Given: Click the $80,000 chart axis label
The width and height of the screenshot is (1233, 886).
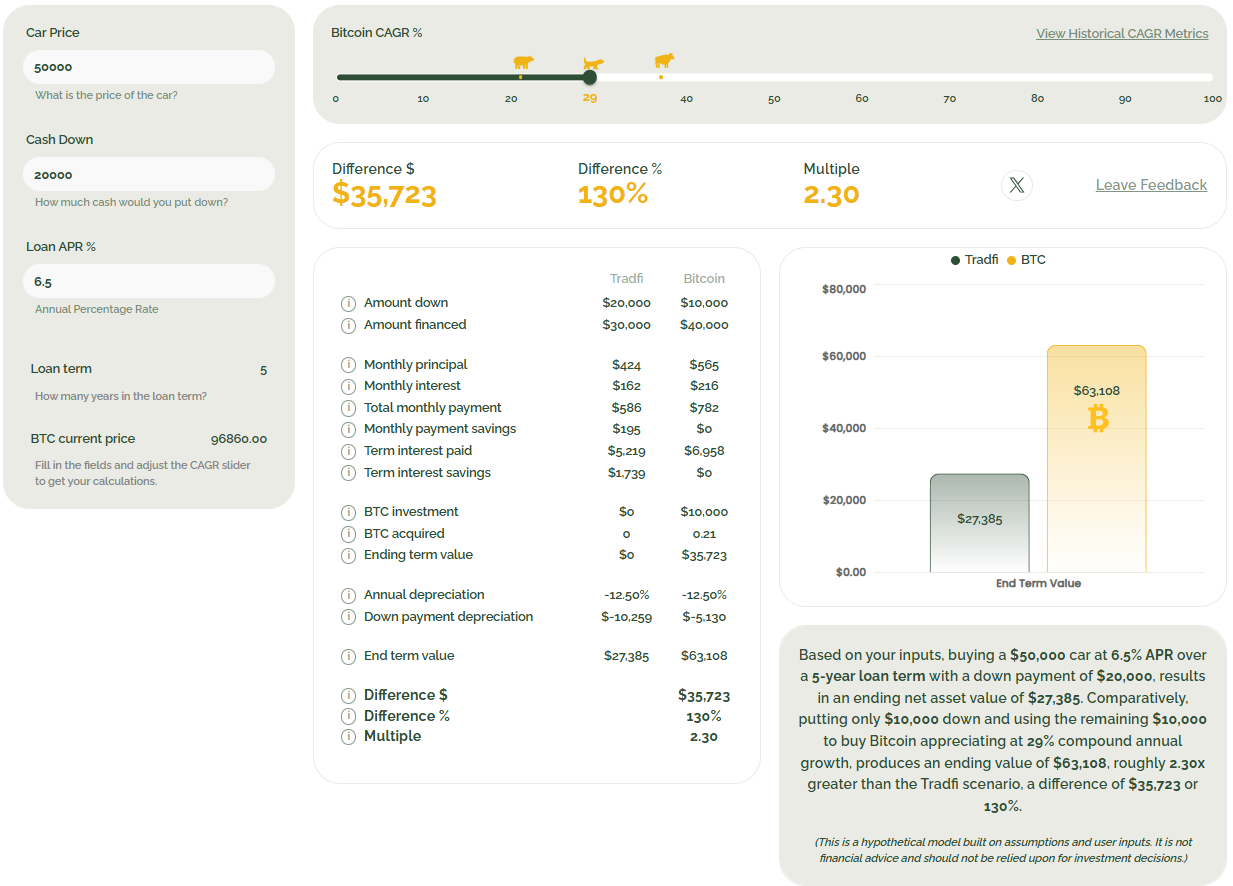Looking at the screenshot, I should [844, 289].
